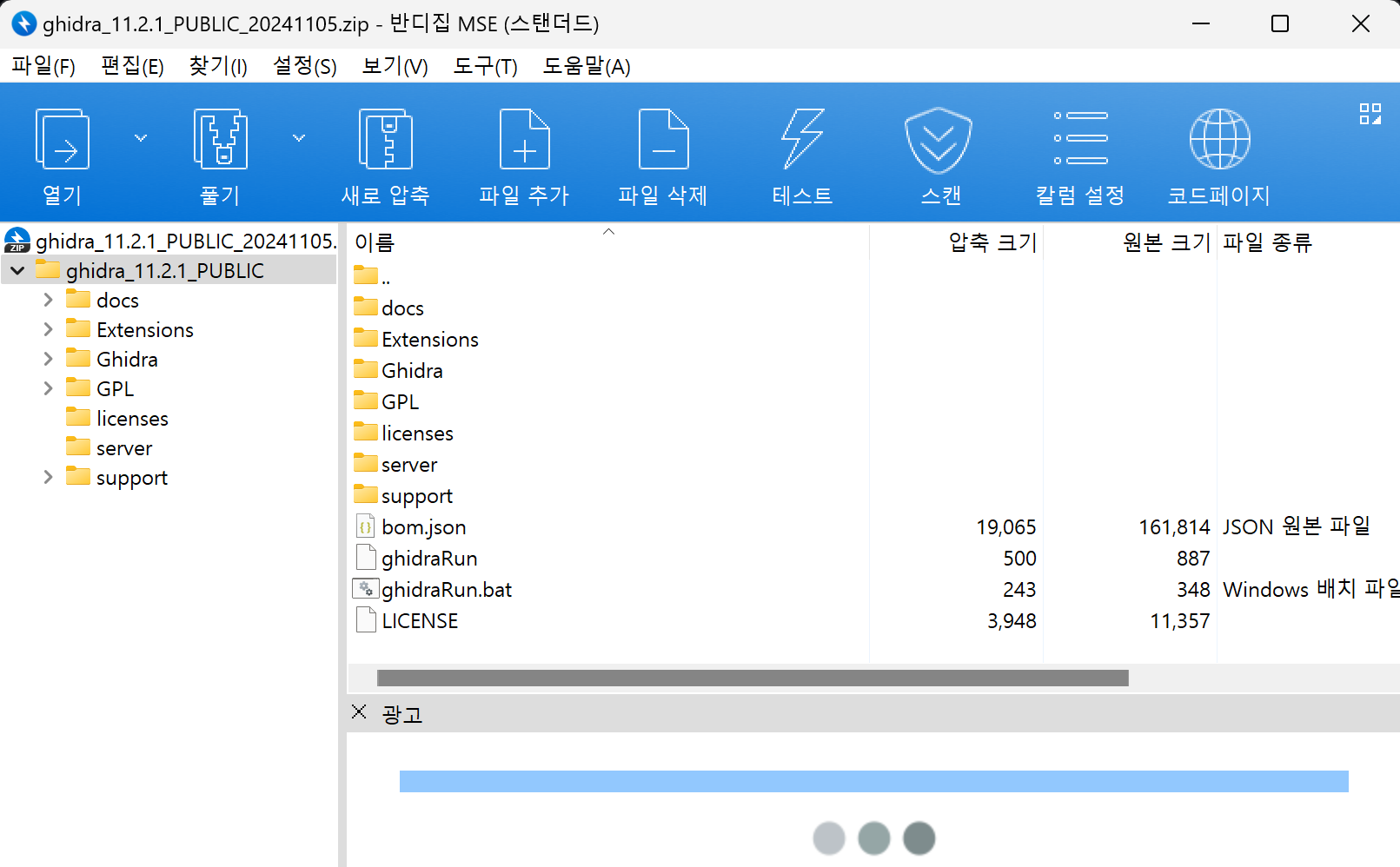The width and height of the screenshot is (1400, 867).
Task: Collapse the ghidra_11.2.1_PUBLIC tree node
Action: 17,271
